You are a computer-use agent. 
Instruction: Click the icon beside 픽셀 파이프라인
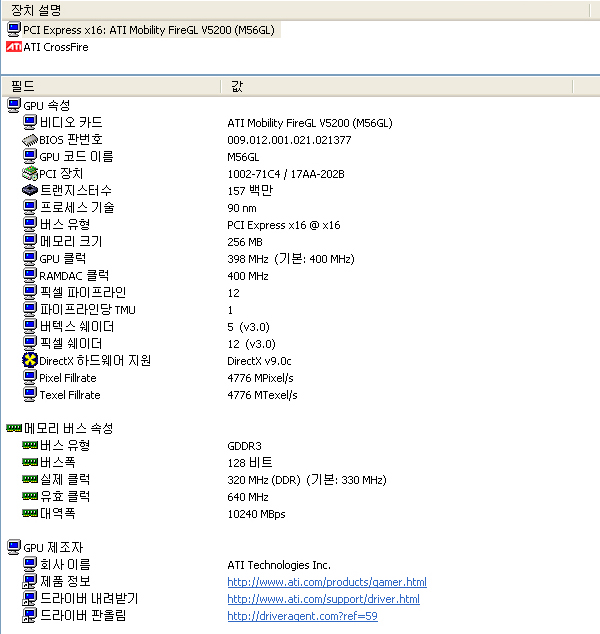[x=30, y=292]
